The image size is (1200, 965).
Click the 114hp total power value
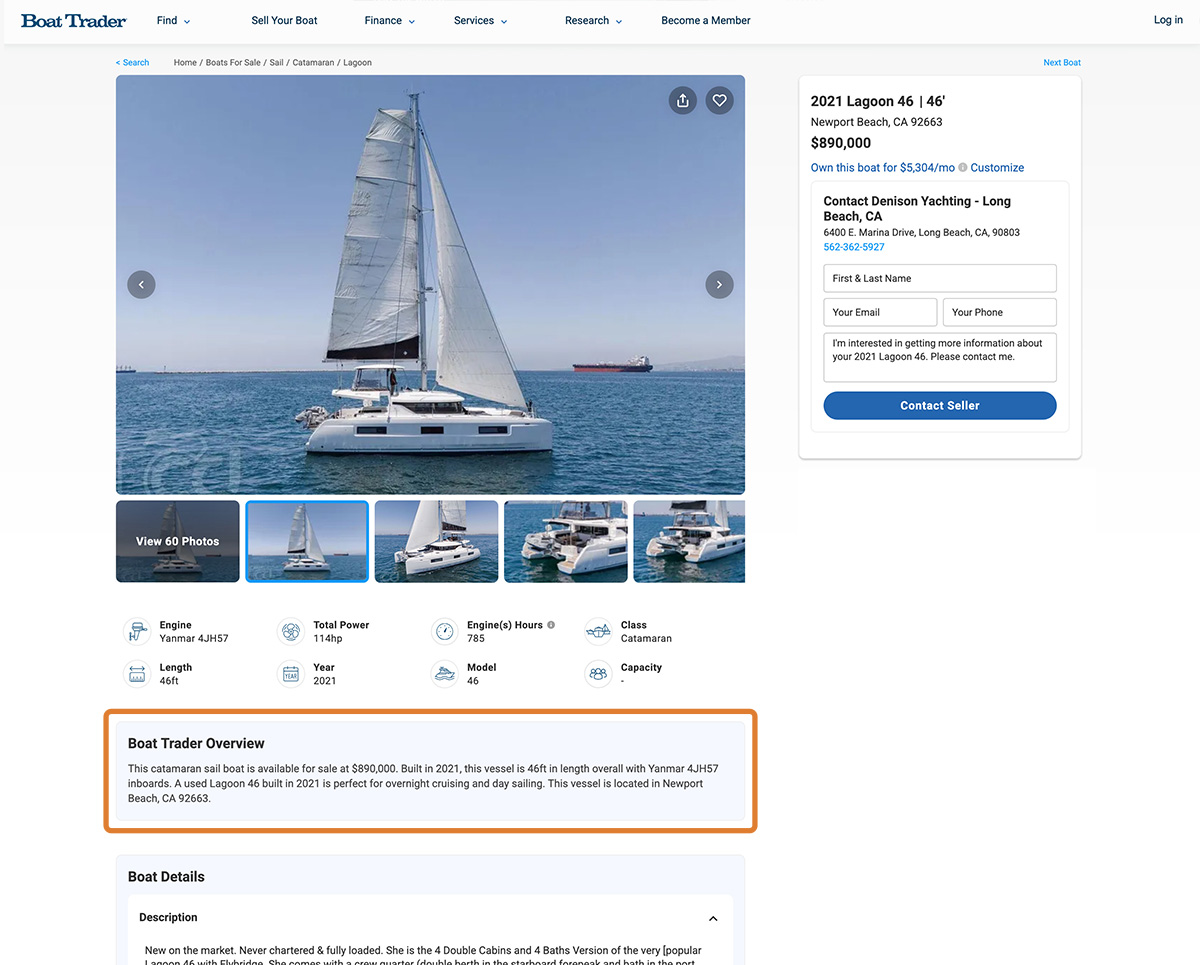[328, 638]
